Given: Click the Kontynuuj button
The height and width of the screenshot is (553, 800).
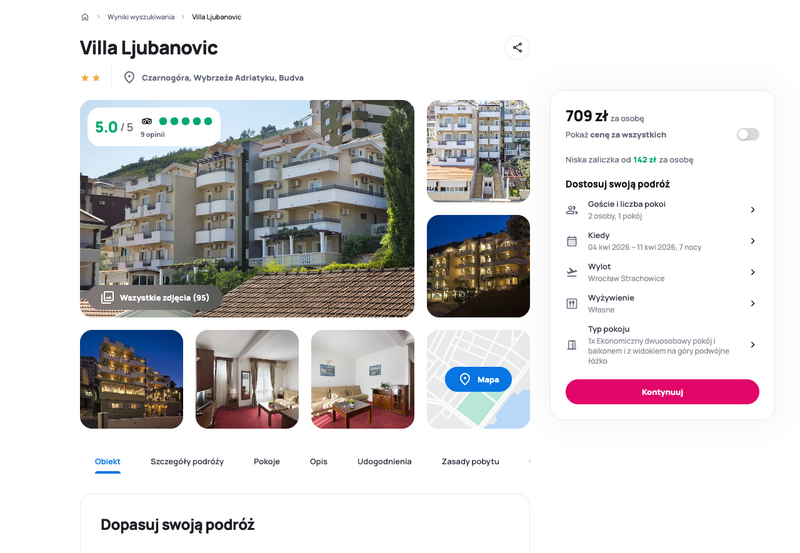Looking at the screenshot, I should tap(662, 392).
